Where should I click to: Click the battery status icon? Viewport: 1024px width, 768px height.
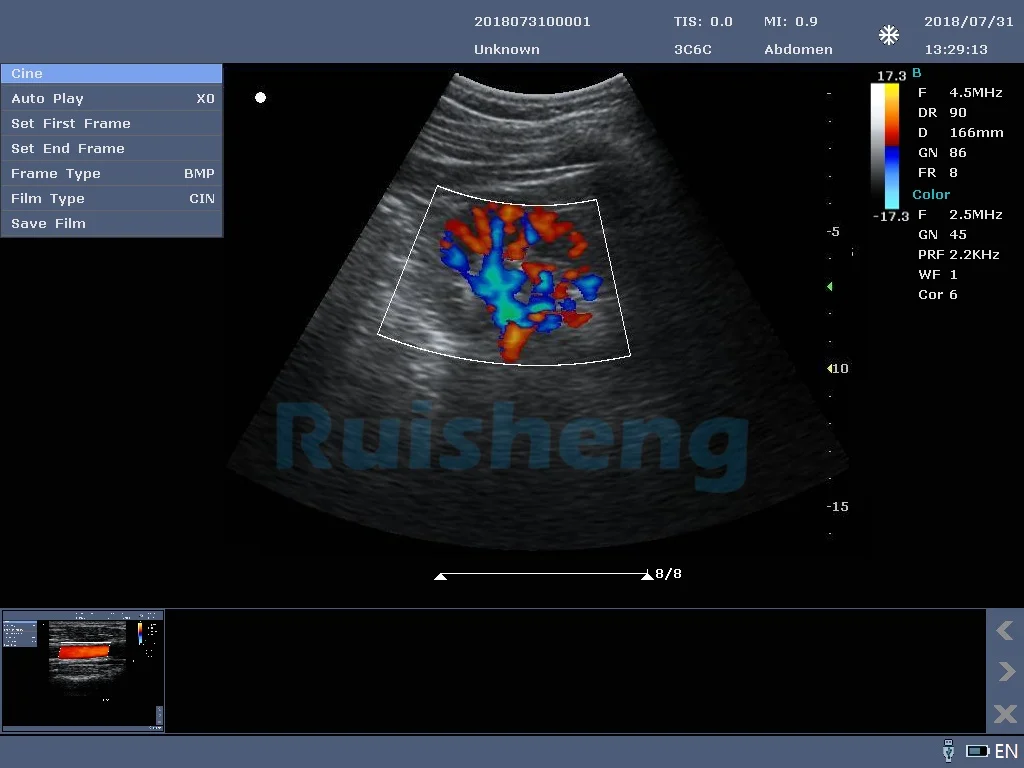click(977, 751)
